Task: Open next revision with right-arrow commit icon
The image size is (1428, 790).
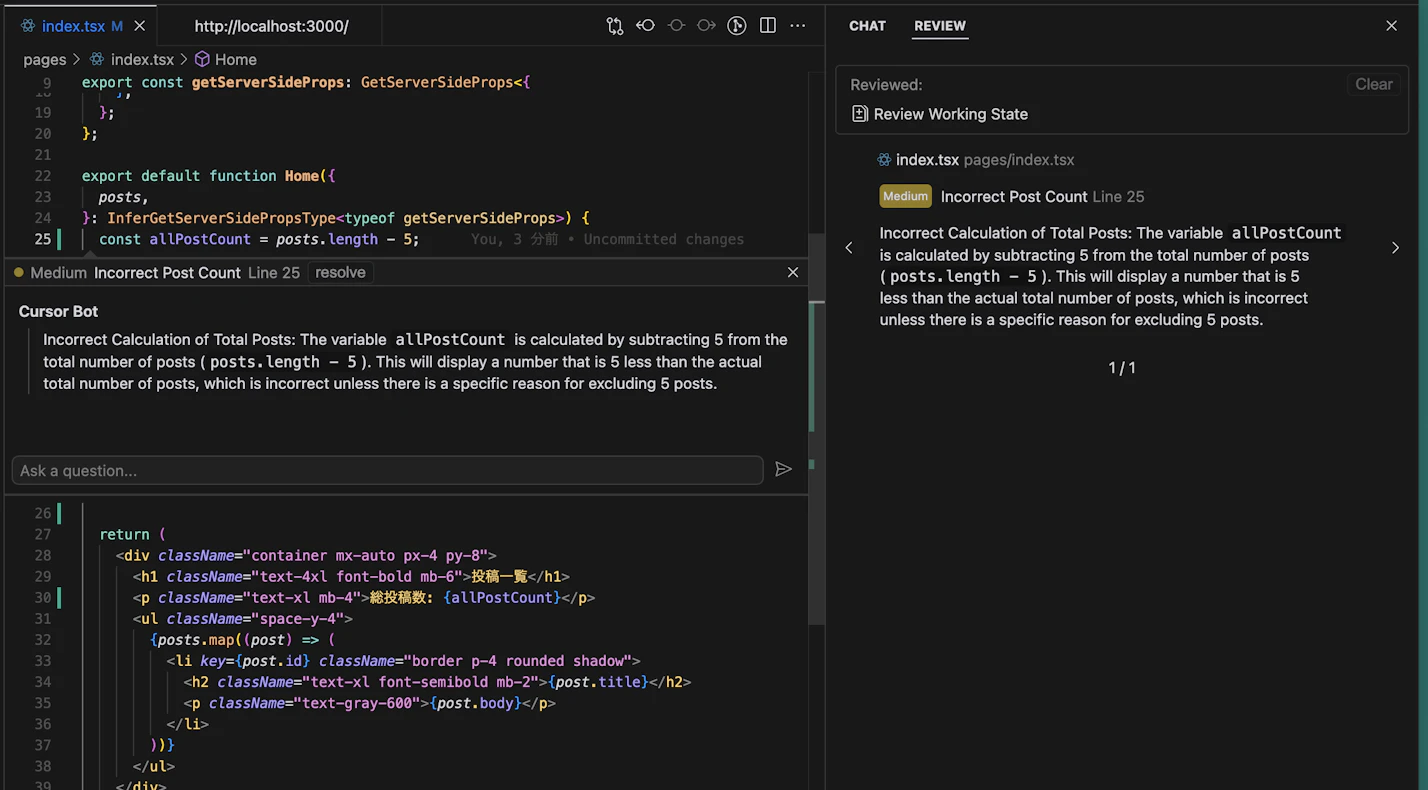Action: [x=707, y=26]
